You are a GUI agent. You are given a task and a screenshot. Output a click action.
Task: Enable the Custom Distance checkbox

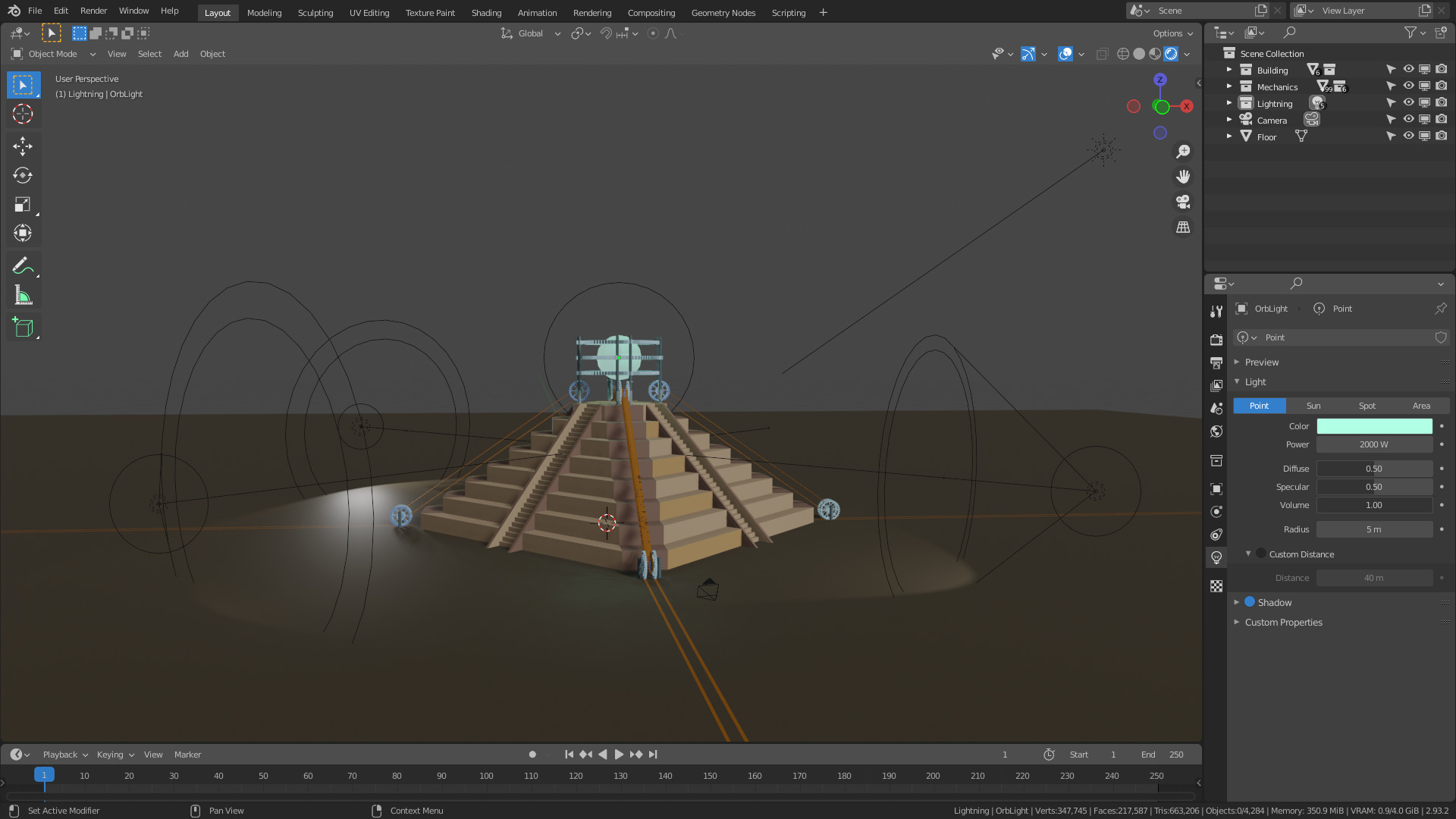1260,554
